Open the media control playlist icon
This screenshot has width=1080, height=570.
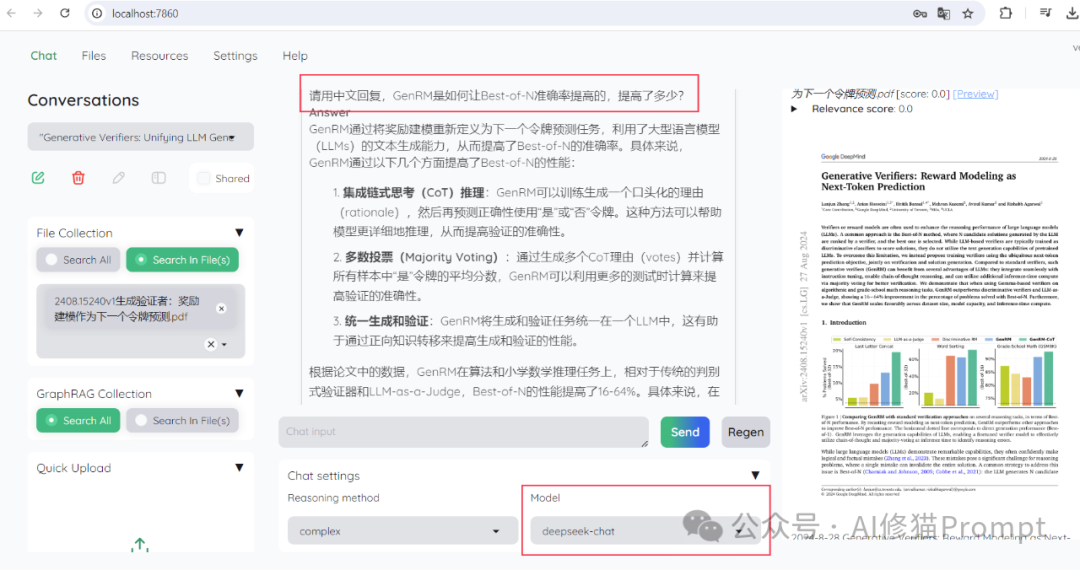(x=1046, y=12)
